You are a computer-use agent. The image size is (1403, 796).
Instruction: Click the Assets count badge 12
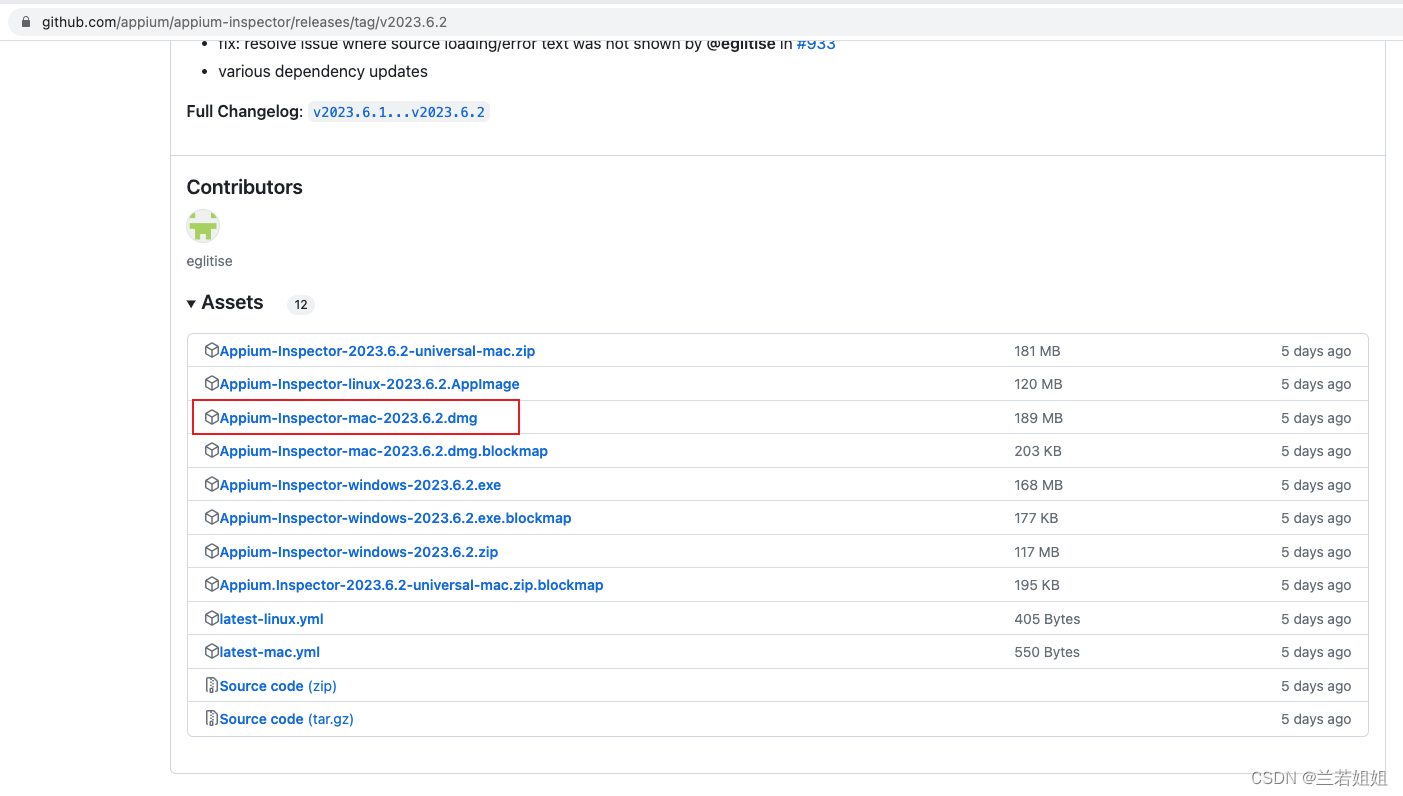pos(301,305)
